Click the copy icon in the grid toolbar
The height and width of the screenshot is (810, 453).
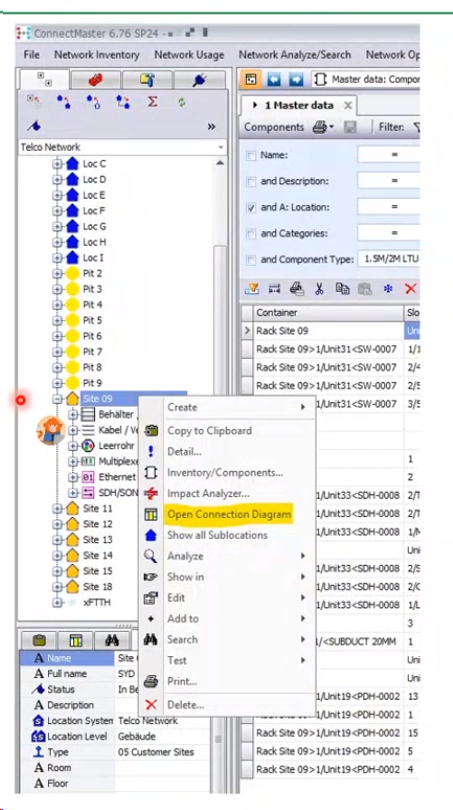[x=342, y=289]
